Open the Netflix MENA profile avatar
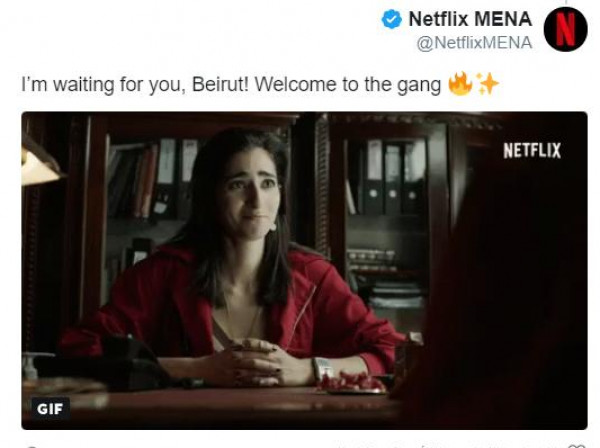This screenshot has height=448, width=600. (x=565, y=29)
